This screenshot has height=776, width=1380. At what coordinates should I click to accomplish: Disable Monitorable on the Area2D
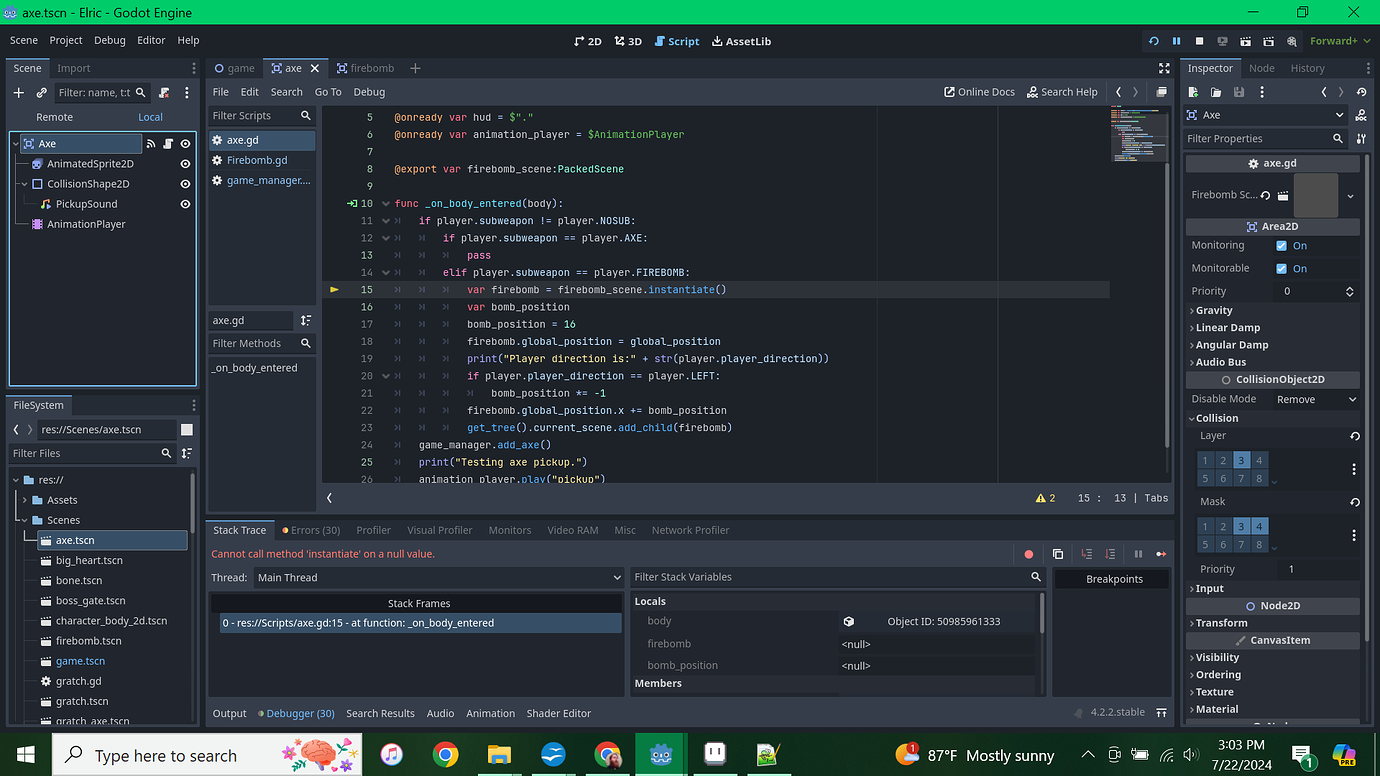pyautogui.click(x=1283, y=267)
